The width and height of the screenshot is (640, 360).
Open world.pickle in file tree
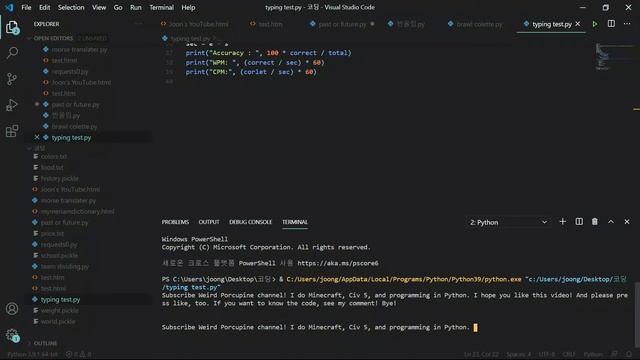[58, 322]
